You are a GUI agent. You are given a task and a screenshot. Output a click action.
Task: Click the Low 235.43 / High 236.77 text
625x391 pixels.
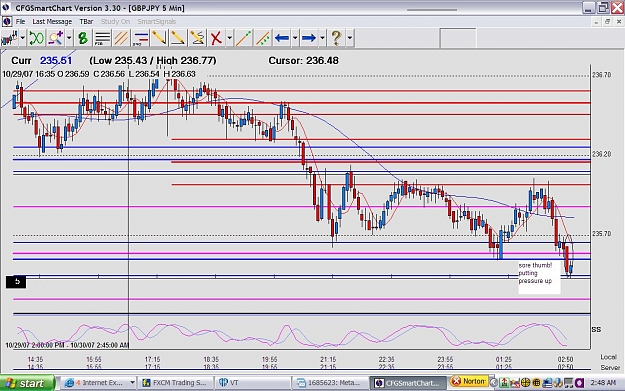[x=153, y=61]
